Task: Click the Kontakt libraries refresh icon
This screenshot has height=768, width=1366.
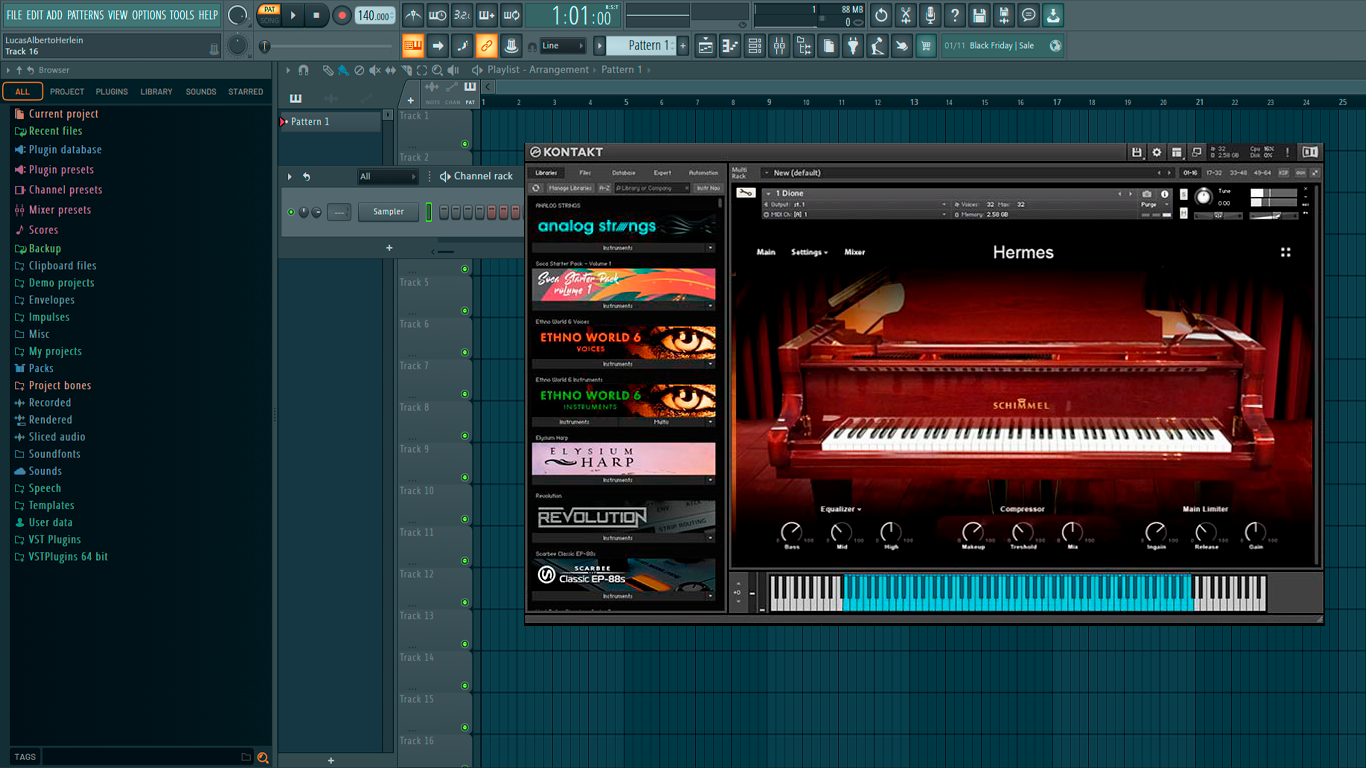Action: [x=536, y=188]
